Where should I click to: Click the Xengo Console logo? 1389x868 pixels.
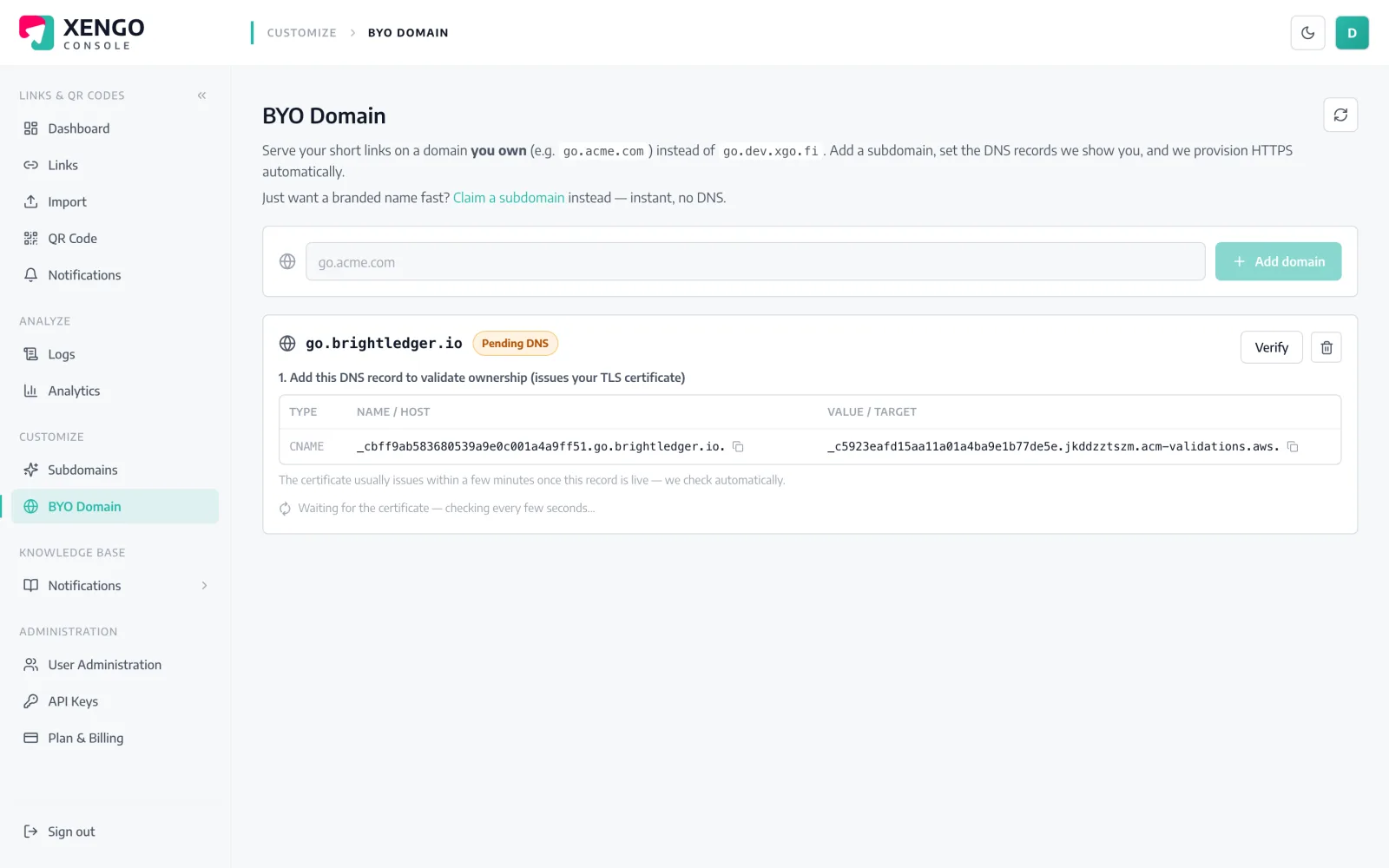tap(82, 33)
